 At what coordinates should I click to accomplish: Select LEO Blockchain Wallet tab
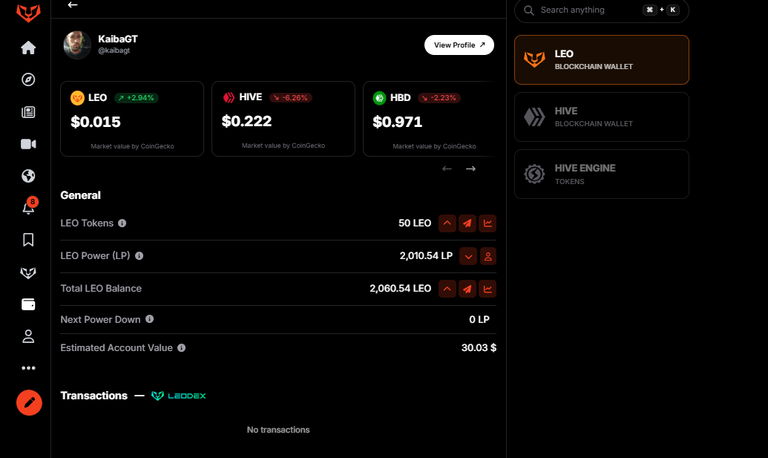(x=601, y=60)
